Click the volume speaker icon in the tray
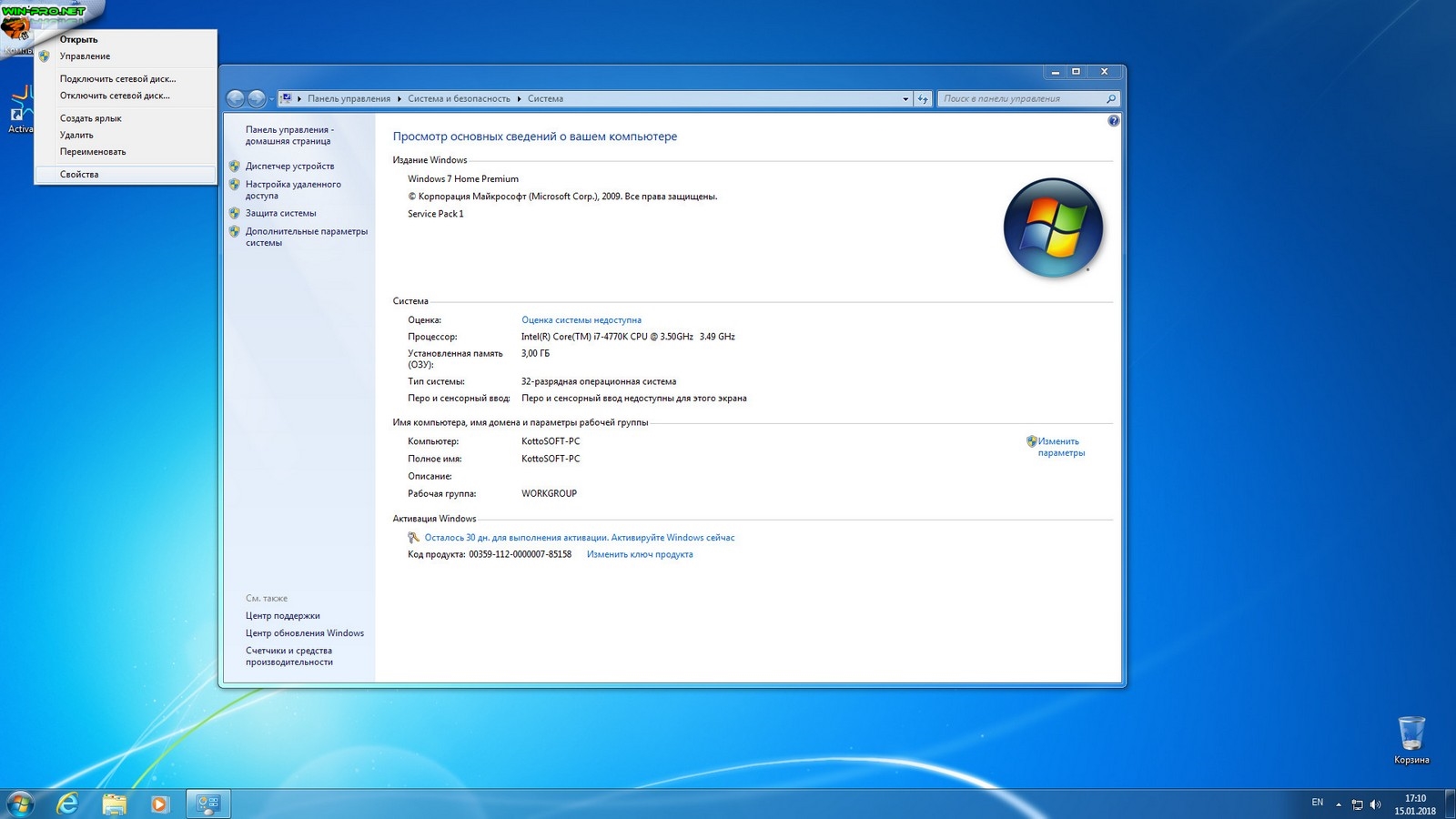1456x819 pixels. 1375,804
